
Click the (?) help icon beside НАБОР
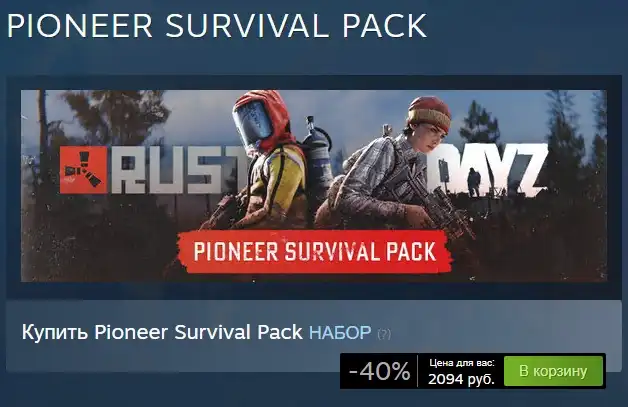pos(384,334)
